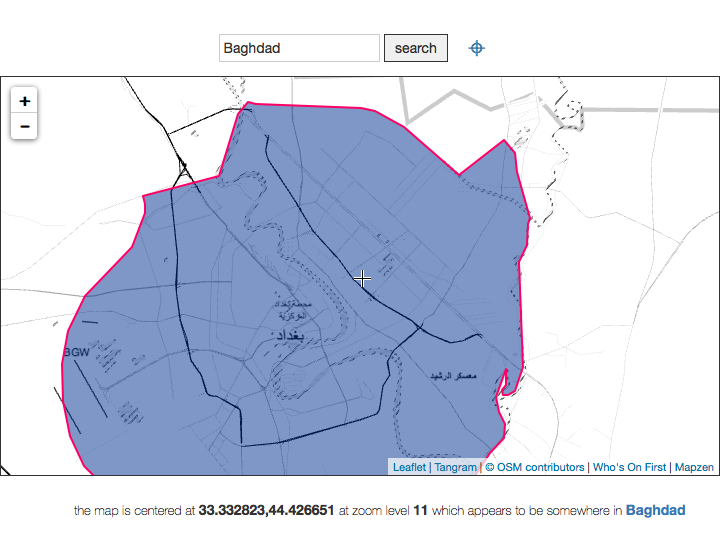Zoom out with the minus button
This screenshot has height=554, width=720.
24,126
